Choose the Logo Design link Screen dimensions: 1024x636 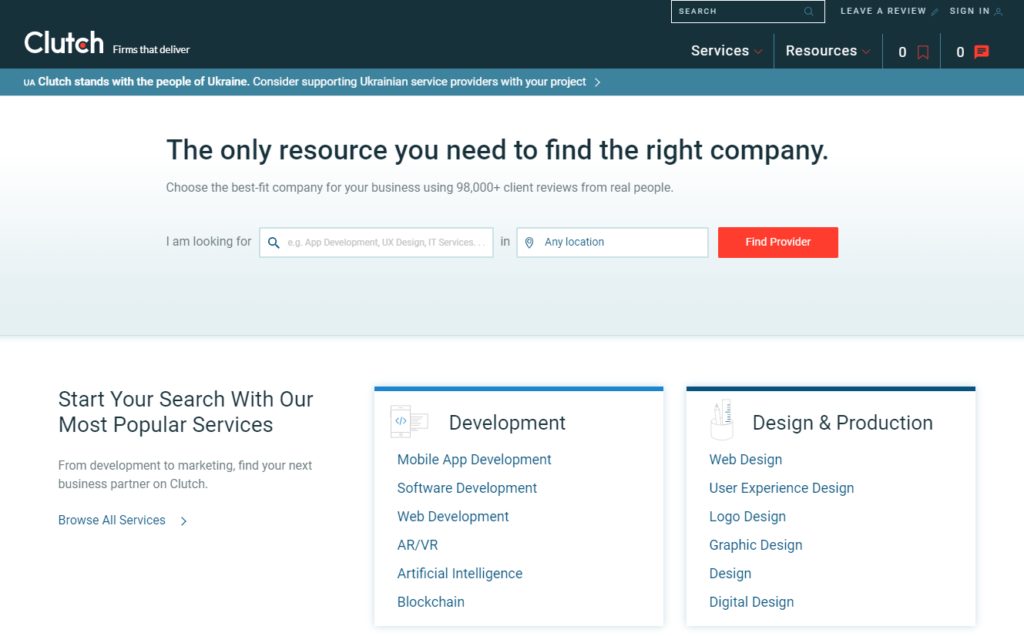(747, 517)
